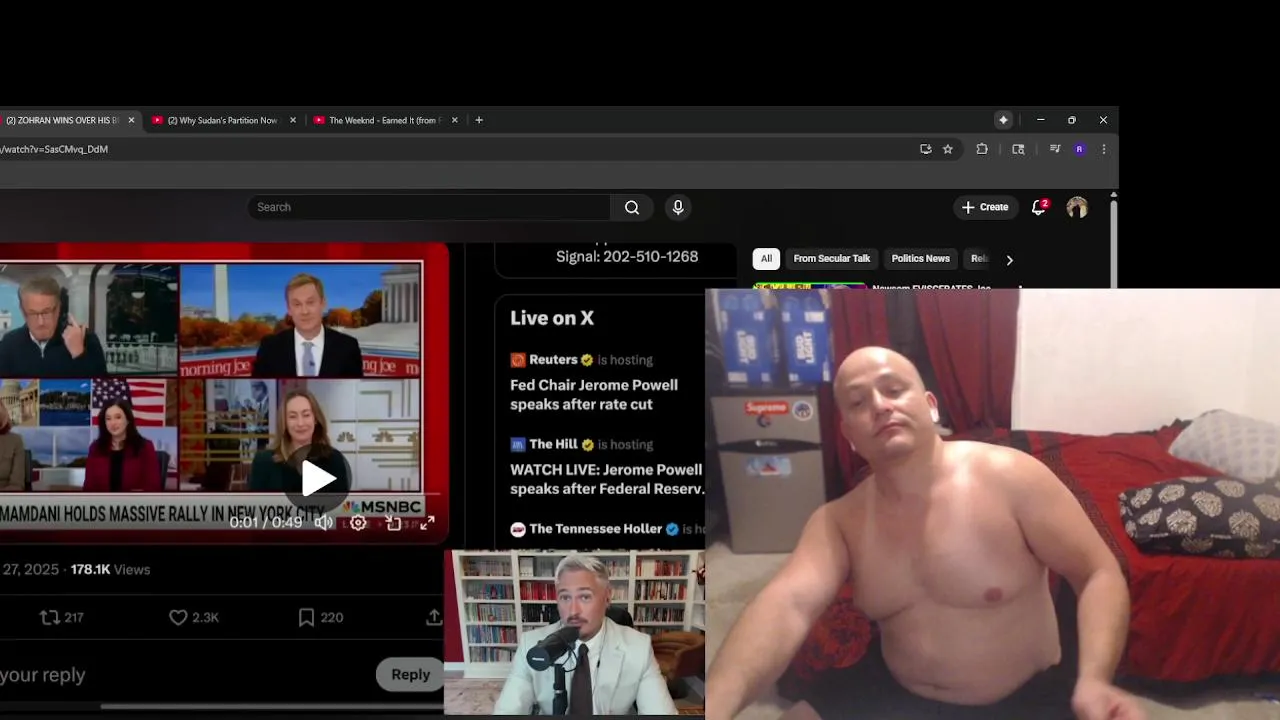Image resolution: width=1280 pixels, height=720 pixels.
Task: Select the 'All' filter chip
Action: pyautogui.click(x=766, y=258)
